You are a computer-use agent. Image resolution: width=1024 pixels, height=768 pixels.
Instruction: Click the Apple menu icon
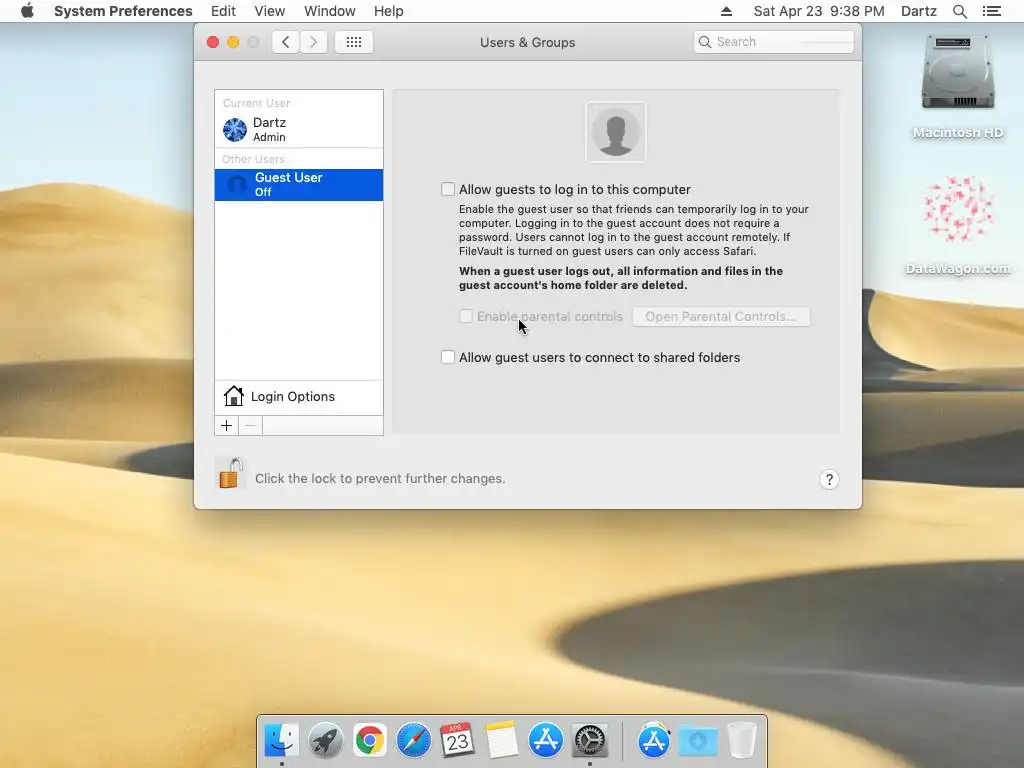coord(27,11)
